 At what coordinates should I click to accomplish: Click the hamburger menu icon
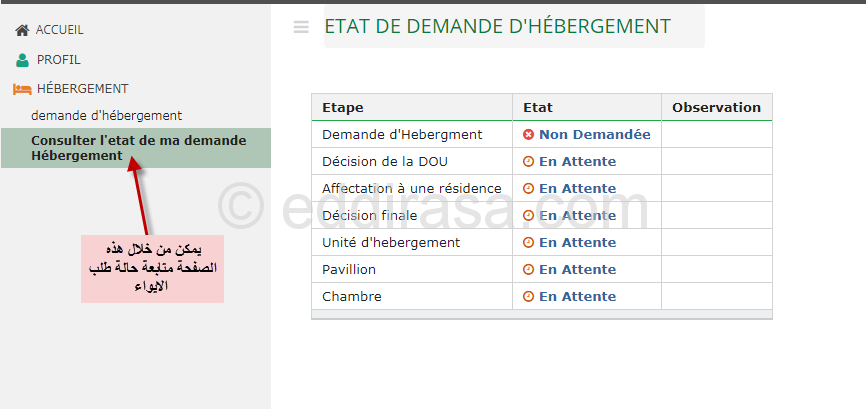pos(301,27)
